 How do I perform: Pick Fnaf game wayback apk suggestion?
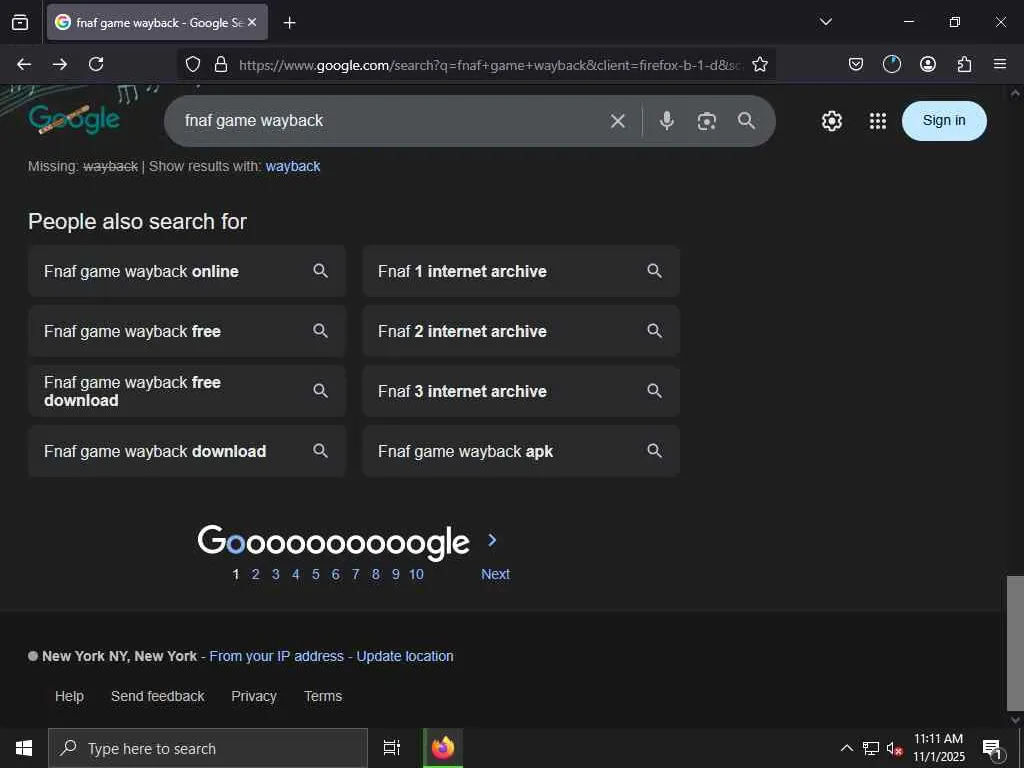coord(521,451)
